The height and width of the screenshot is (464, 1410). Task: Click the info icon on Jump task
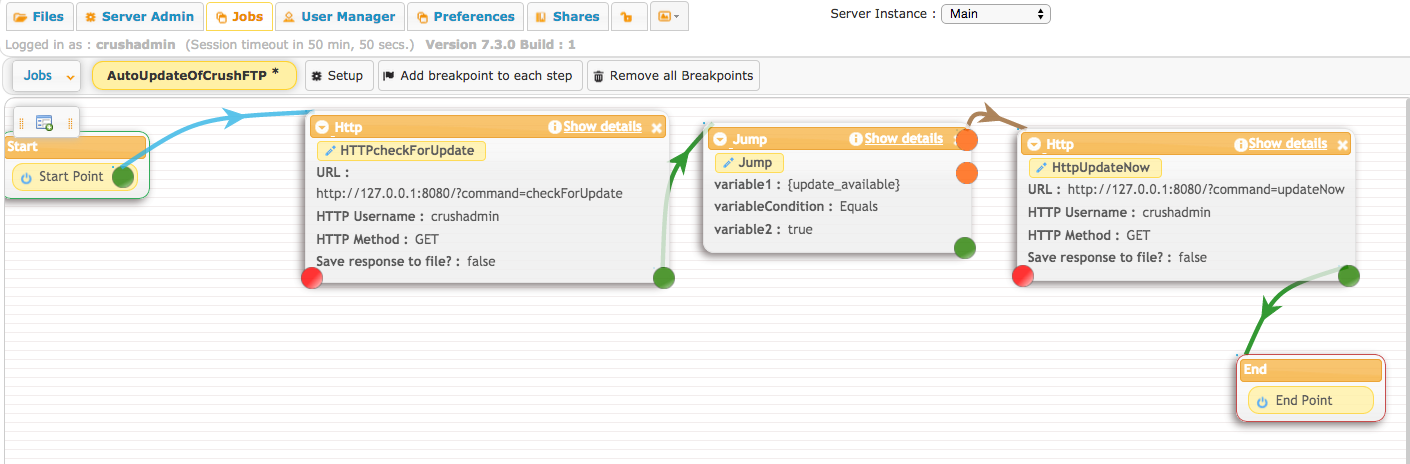pyautogui.click(x=855, y=139)
